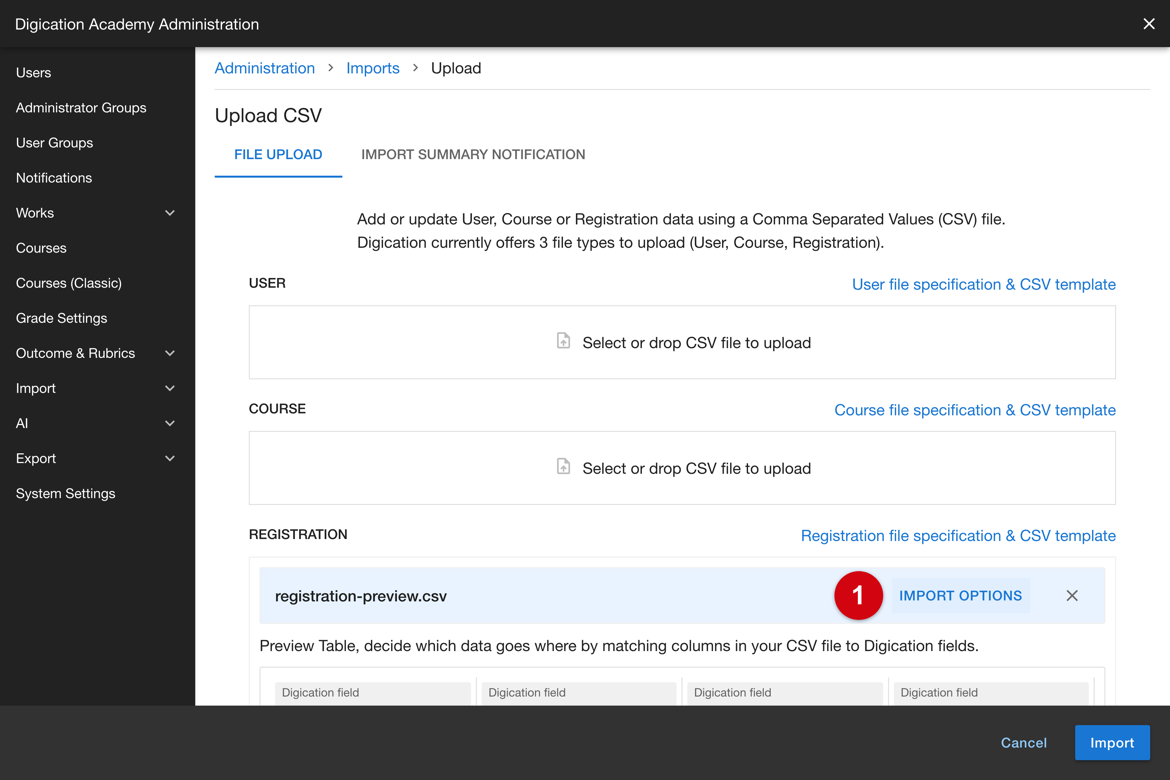The width and height of the screenshot is (1170, 780).
Task: Open the third Digication field dropdown
Action: point(785,693)
